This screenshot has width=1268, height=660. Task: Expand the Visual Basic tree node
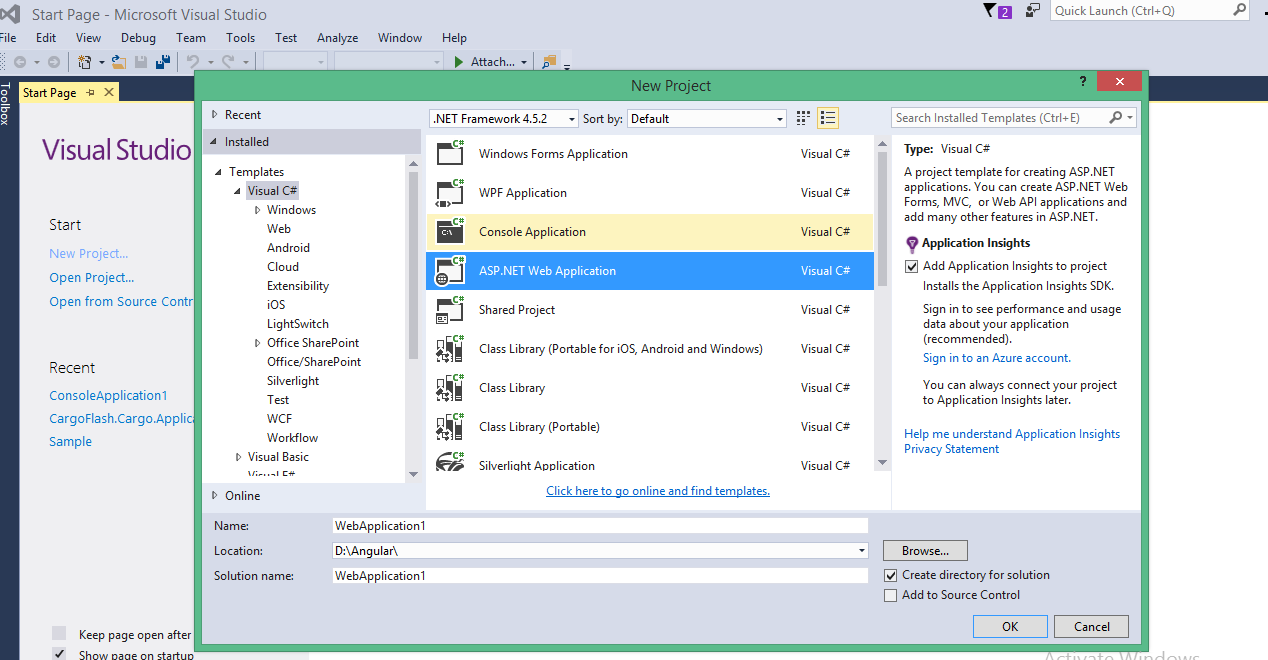[238, 457]
